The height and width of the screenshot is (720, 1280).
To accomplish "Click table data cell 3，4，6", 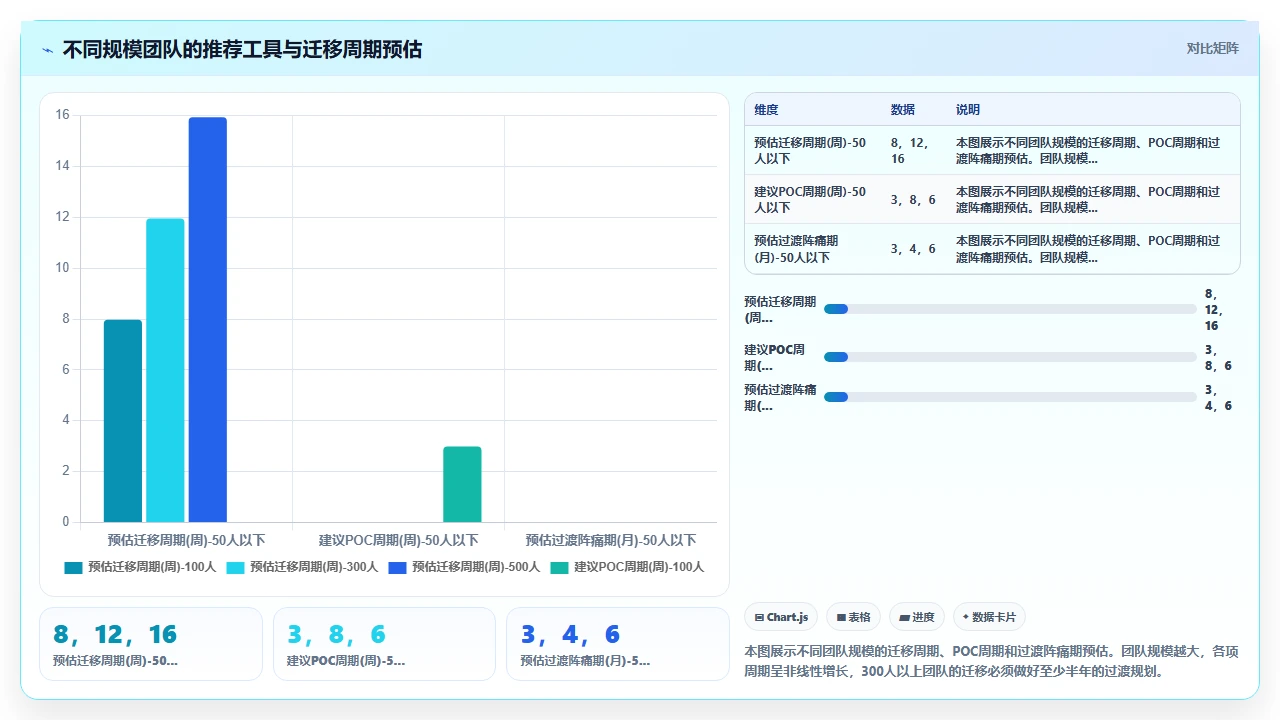I will 913,249.
